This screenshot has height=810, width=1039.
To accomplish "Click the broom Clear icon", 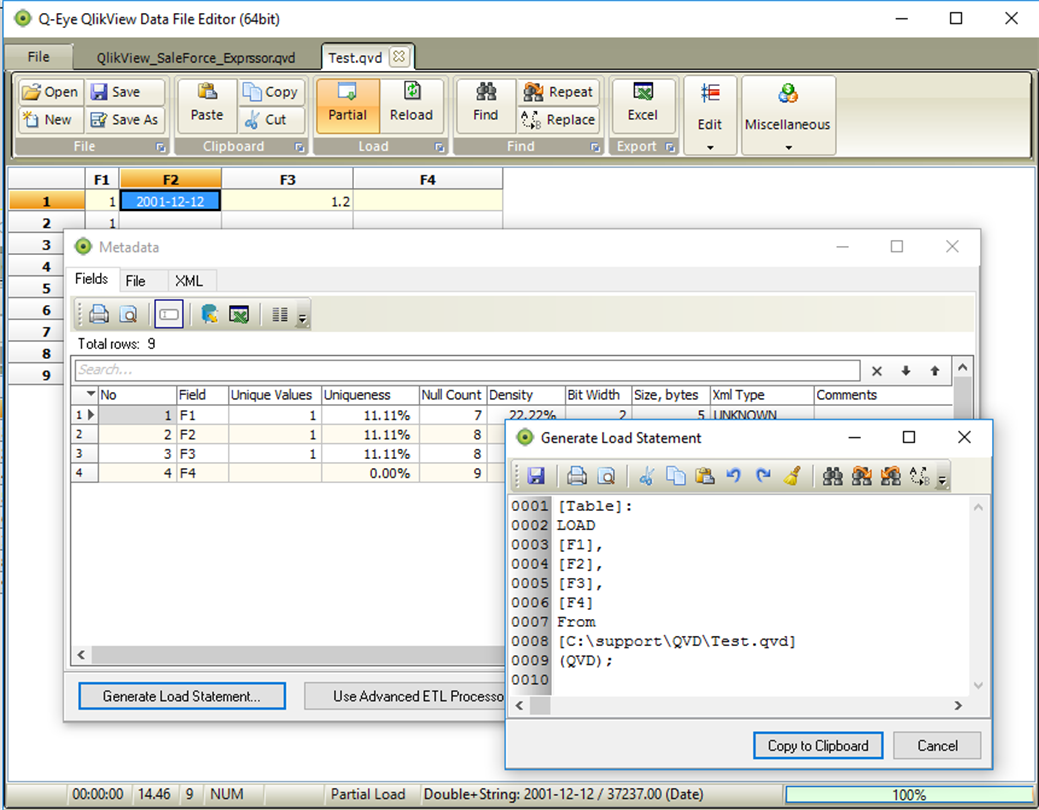I will 792,476.
